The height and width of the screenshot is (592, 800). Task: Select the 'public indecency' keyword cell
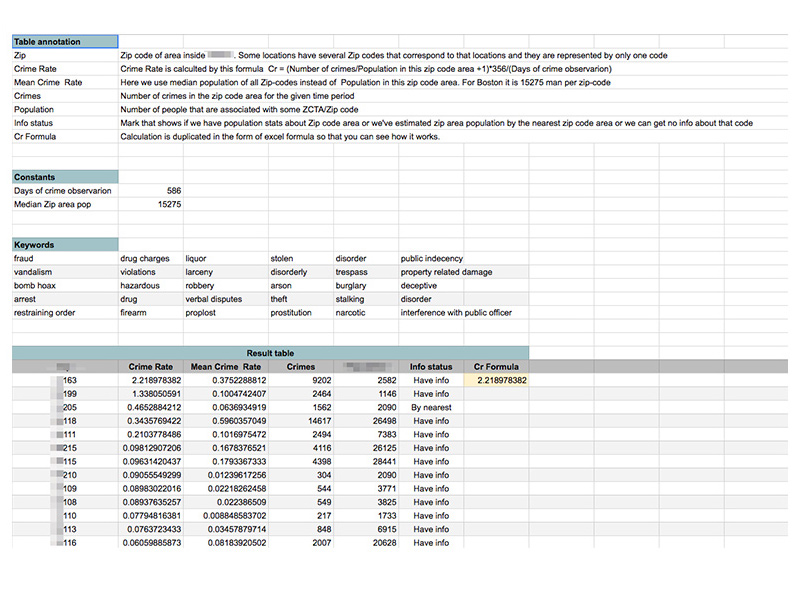(432, 259)
